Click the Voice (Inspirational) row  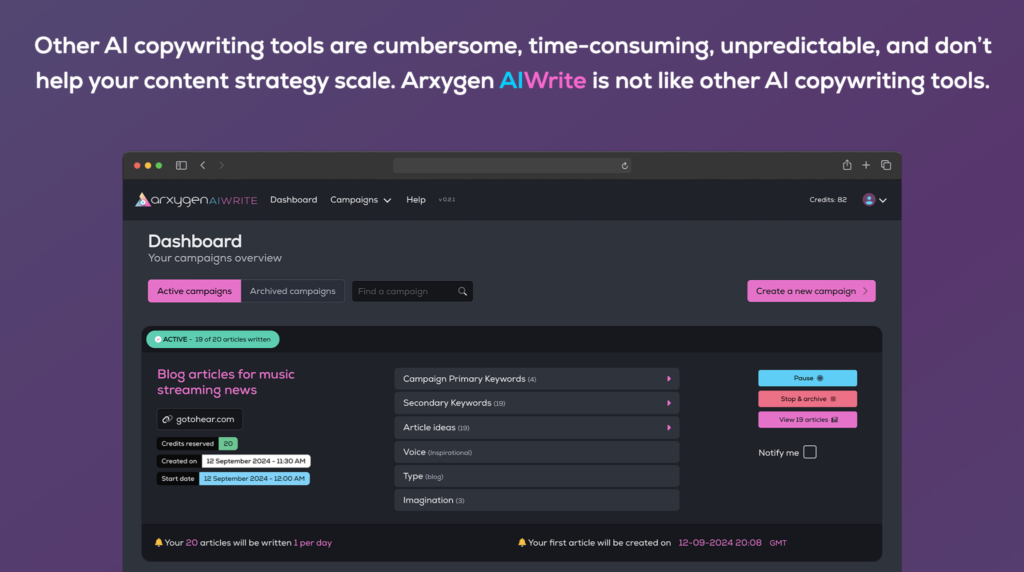(x=537, y=452)
